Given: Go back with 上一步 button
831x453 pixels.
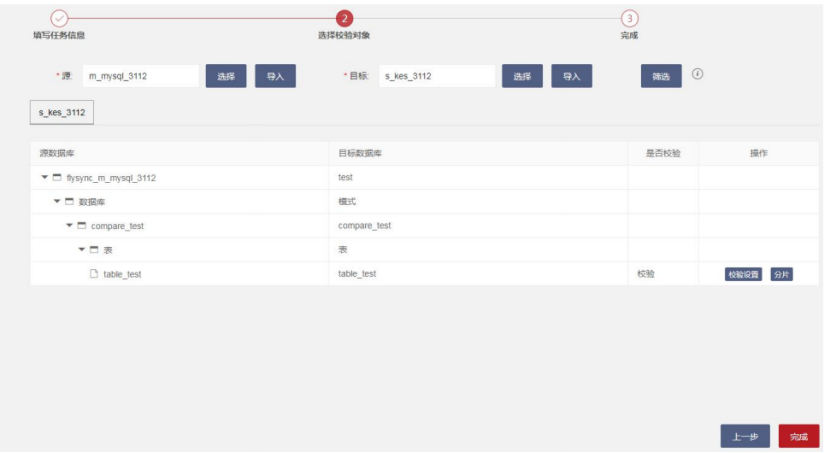Looking at the screenshot, I should 745,437.
